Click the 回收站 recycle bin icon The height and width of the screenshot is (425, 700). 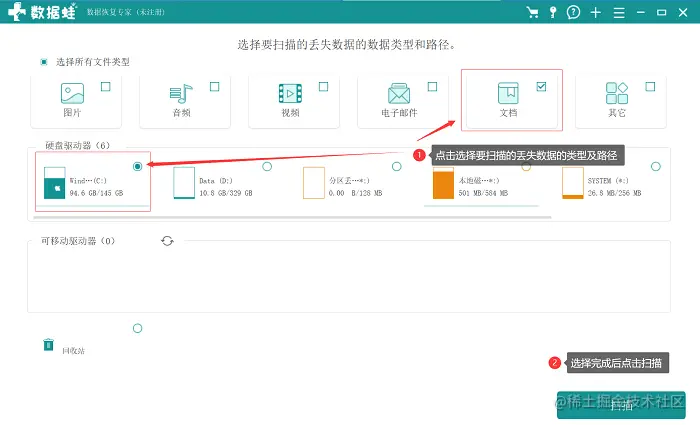pos(49,345)
